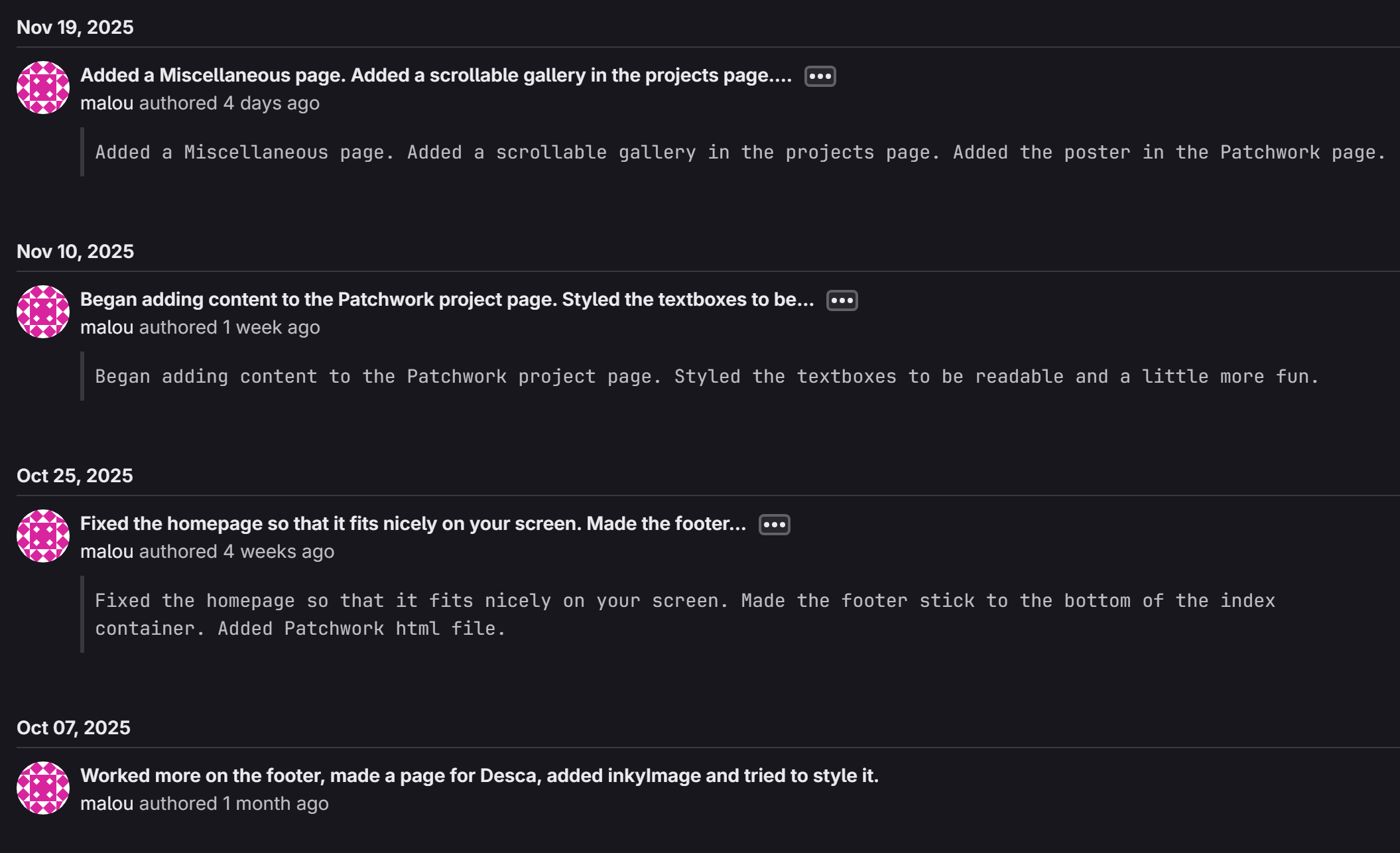This screenshot has height=853, width=1400.
Task: Click author malou on the 1 week ago commit
Action: pyautogui.click(x=107, y=328)
